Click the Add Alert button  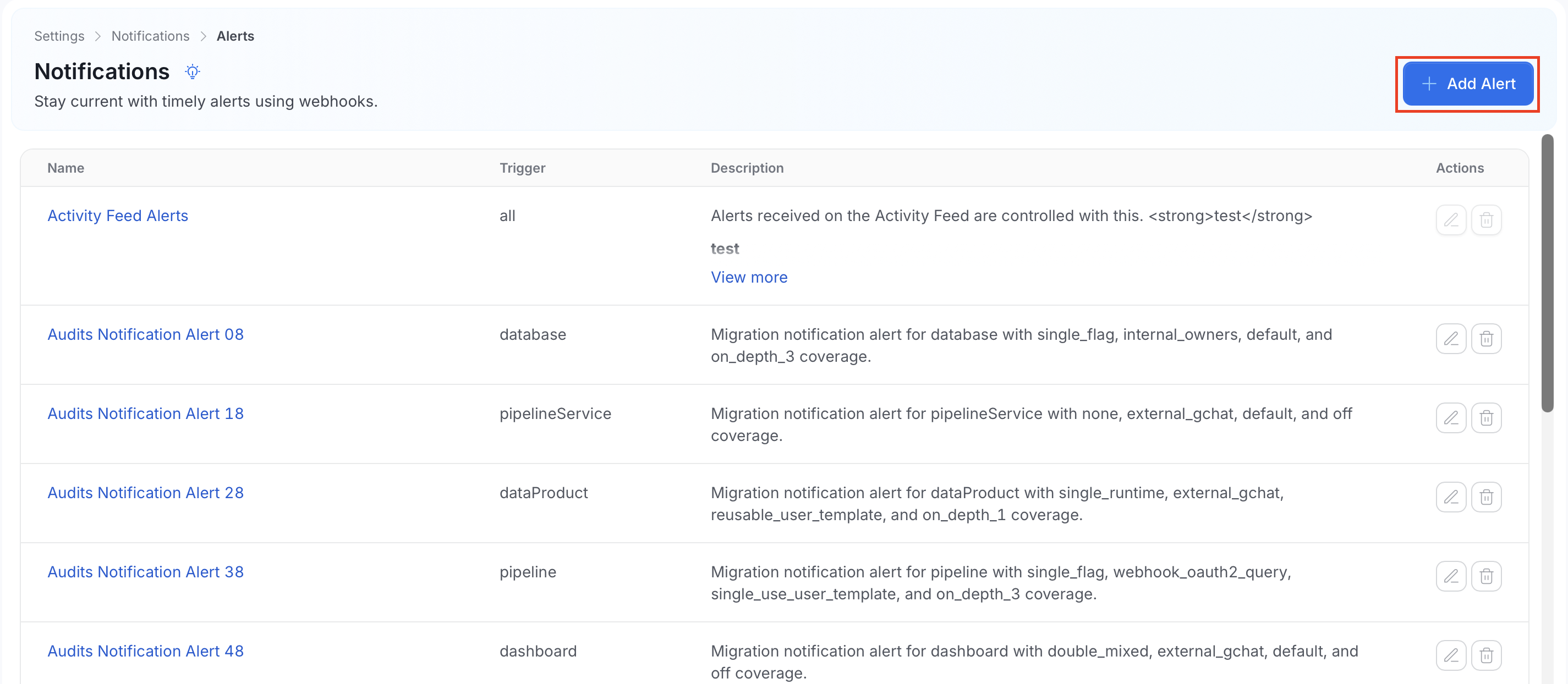pyautogui.click(x=1467, y=84)
